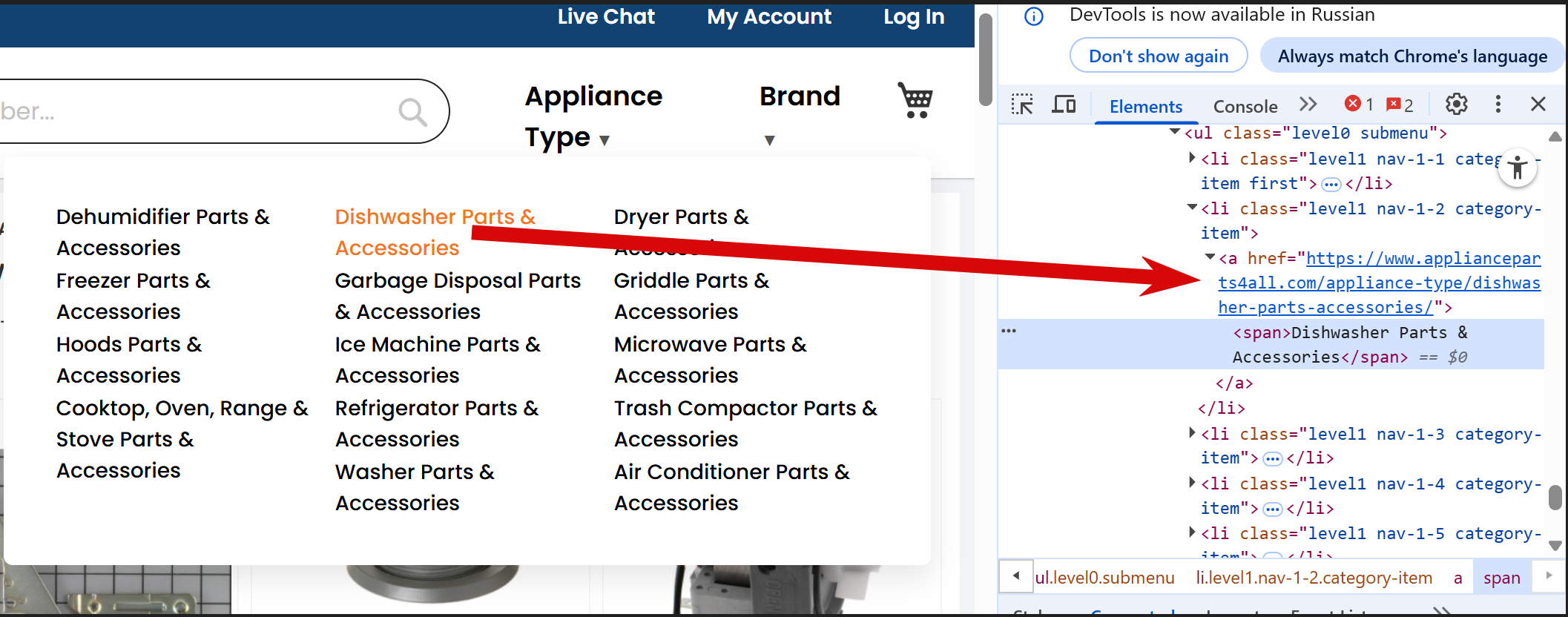Activate the inspect element picker icon
Image resolution: width=1568 pixels, height=617 pixels.
1022,105
